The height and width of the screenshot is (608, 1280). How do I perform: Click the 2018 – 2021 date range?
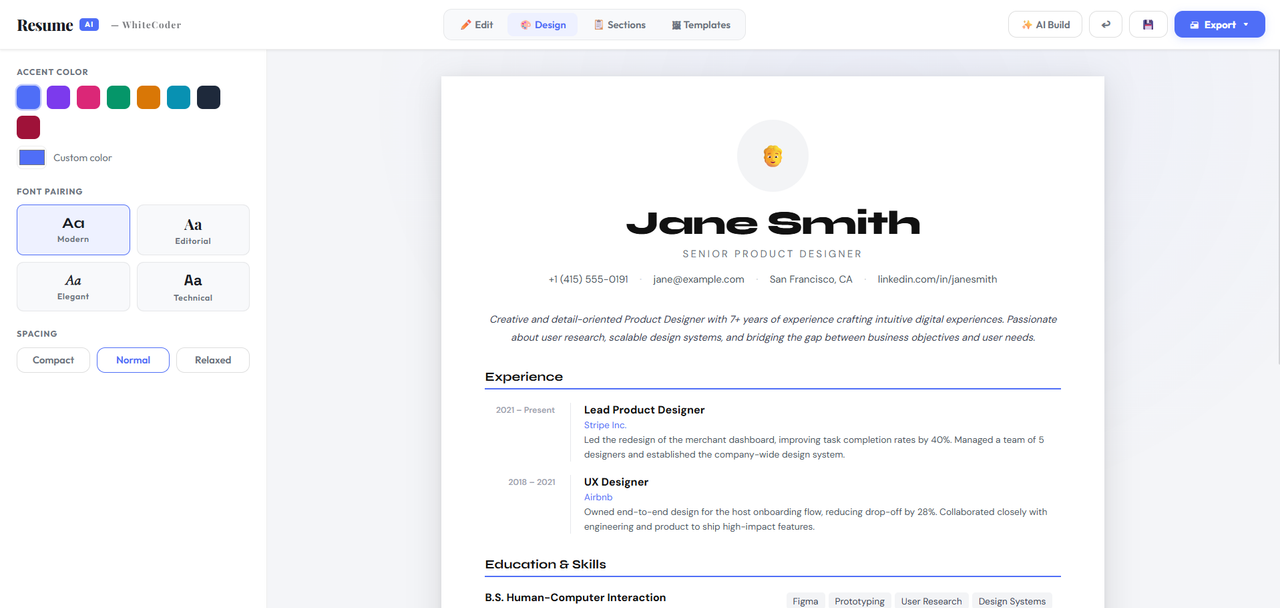(531, 482)
